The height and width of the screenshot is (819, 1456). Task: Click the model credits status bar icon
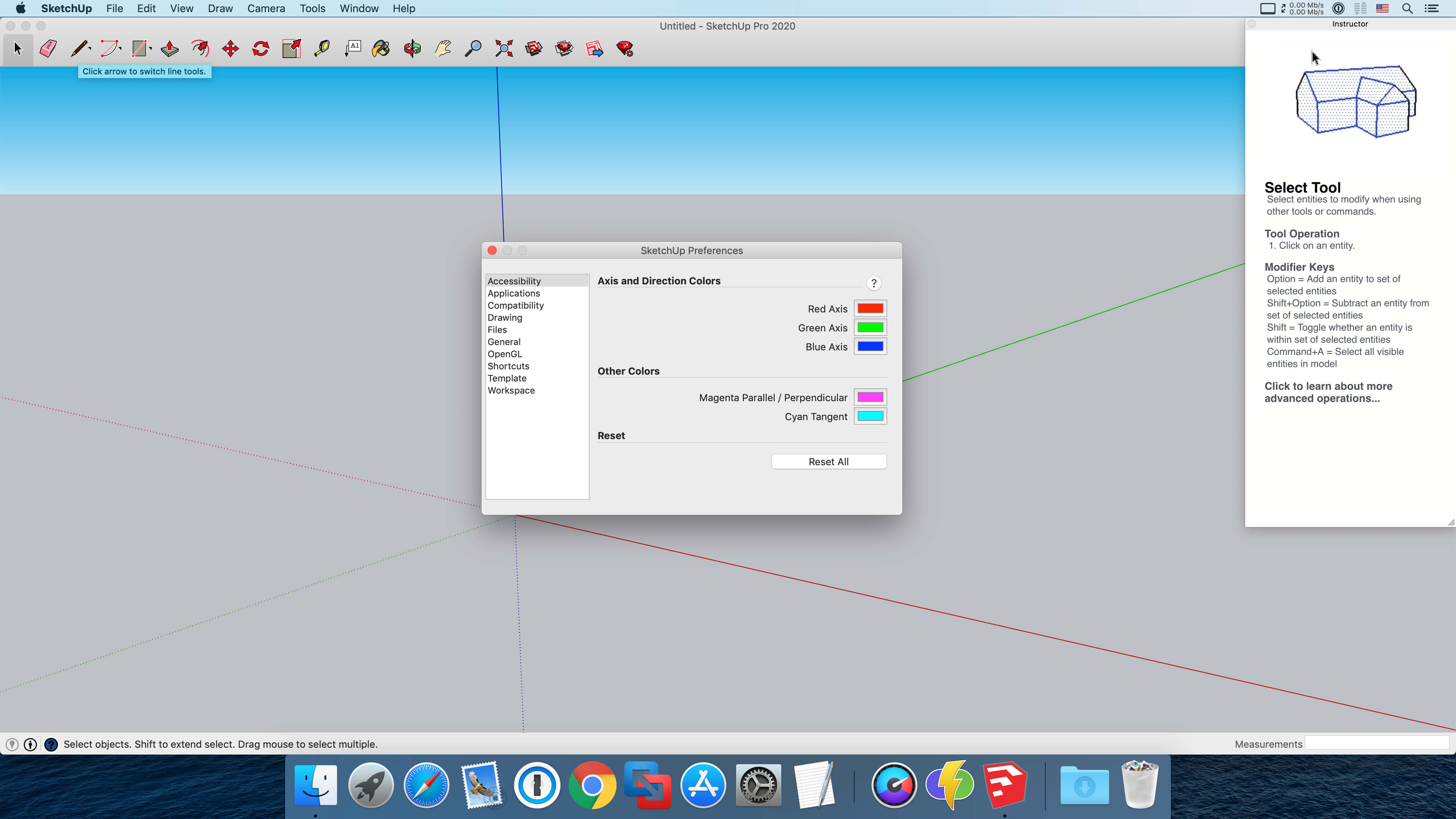pos(30,744)
